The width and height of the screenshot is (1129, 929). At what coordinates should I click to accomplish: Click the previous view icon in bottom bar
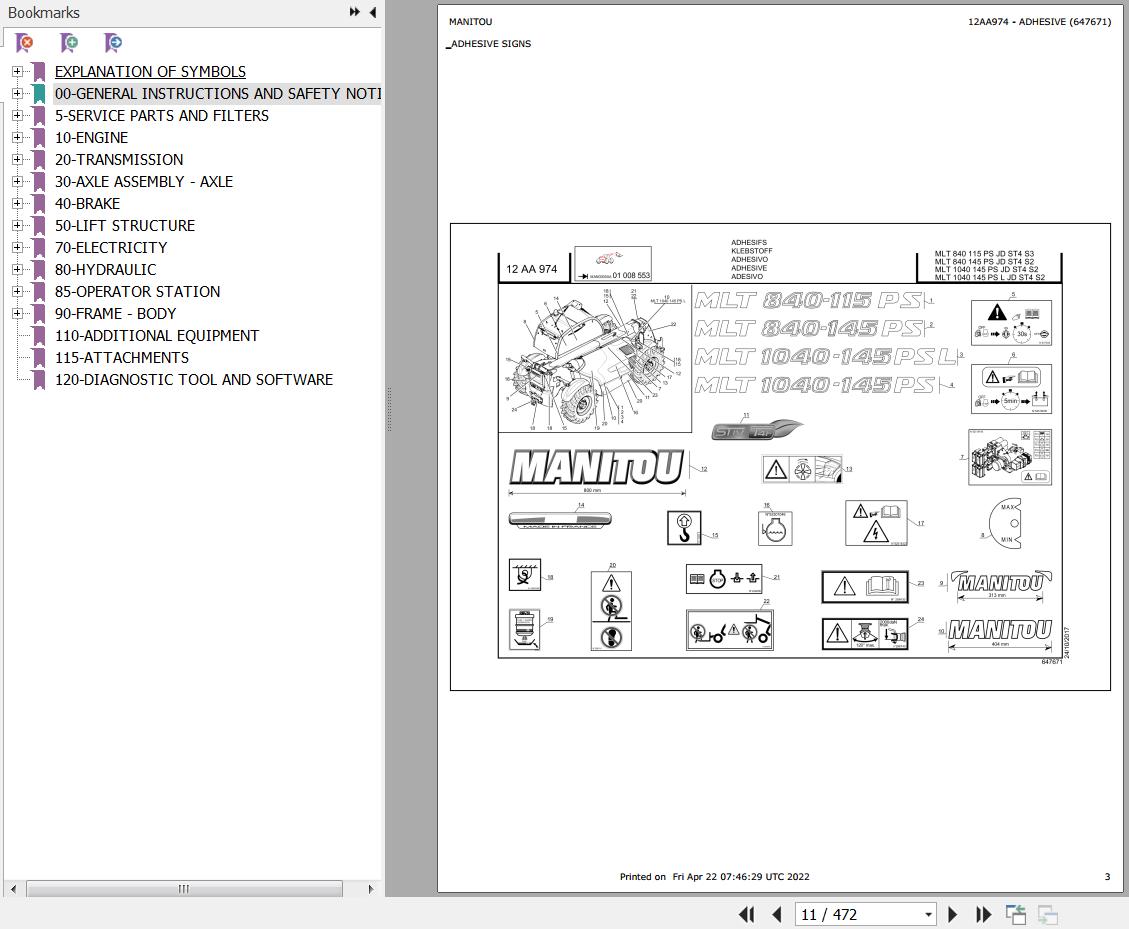(x=1016, y=915)
